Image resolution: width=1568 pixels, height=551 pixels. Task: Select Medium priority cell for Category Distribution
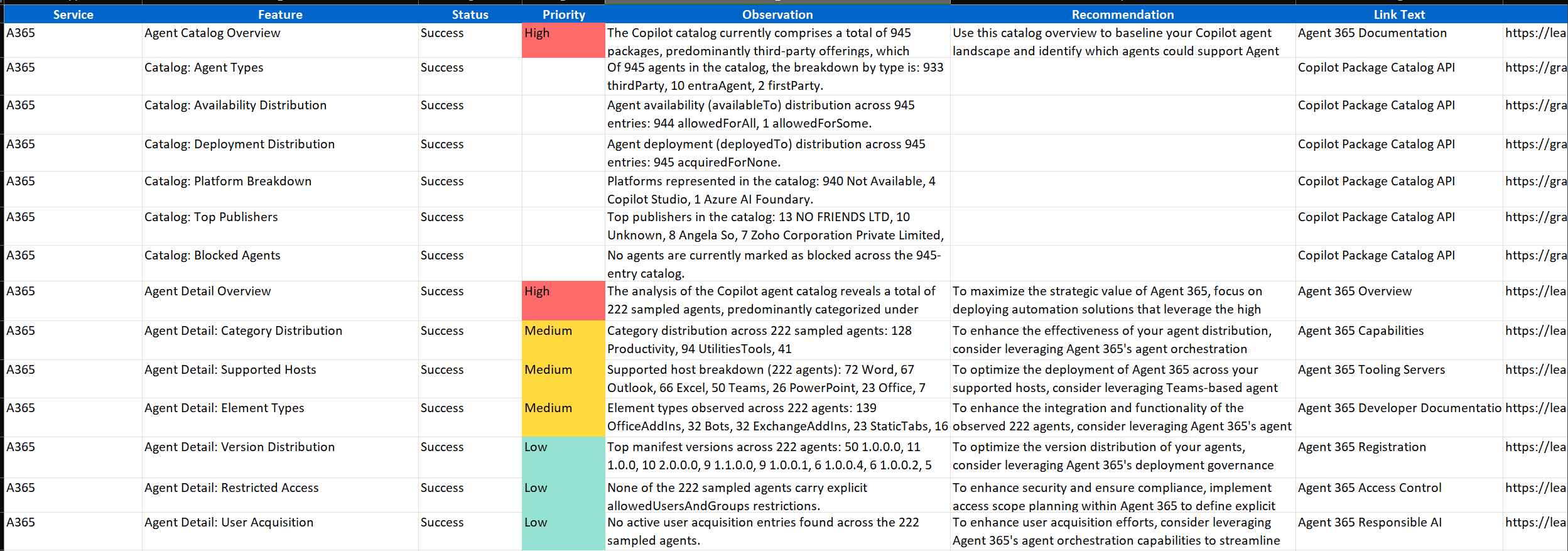pyautogui.click(x=563, y=340)
